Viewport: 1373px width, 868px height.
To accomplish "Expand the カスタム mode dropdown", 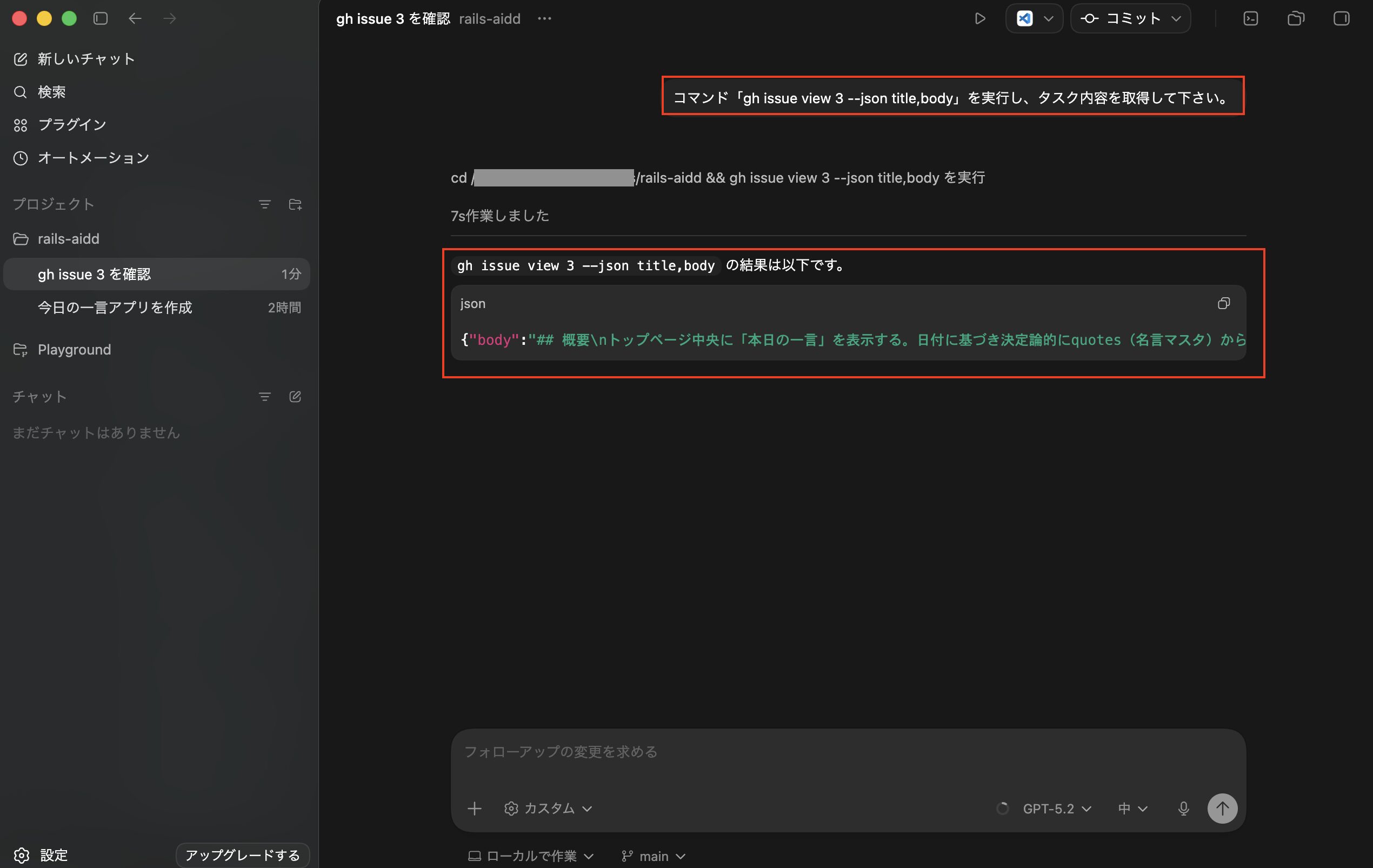I will (x=548, y=808).
